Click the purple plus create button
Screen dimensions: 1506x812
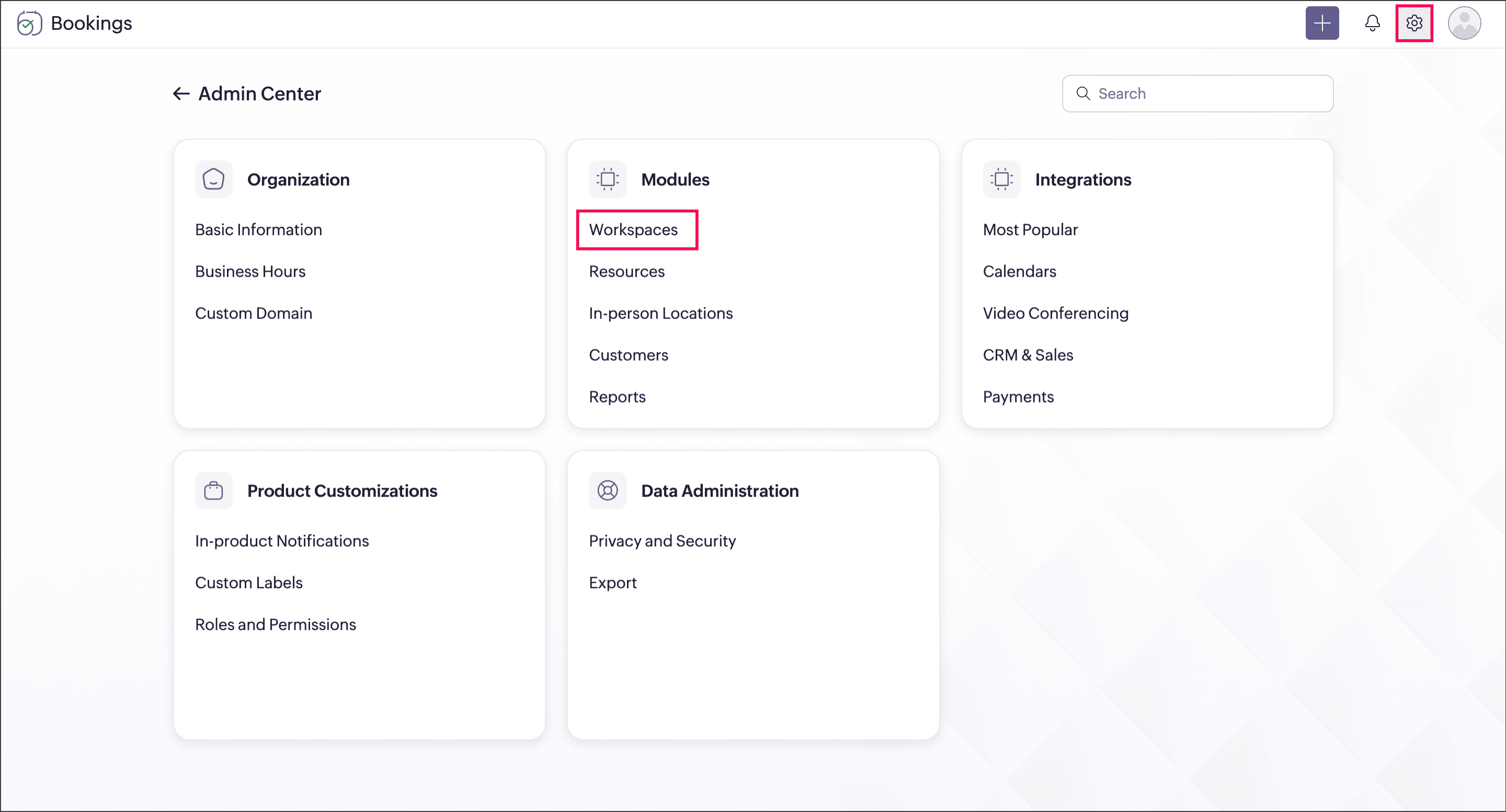click(1321, 24)
